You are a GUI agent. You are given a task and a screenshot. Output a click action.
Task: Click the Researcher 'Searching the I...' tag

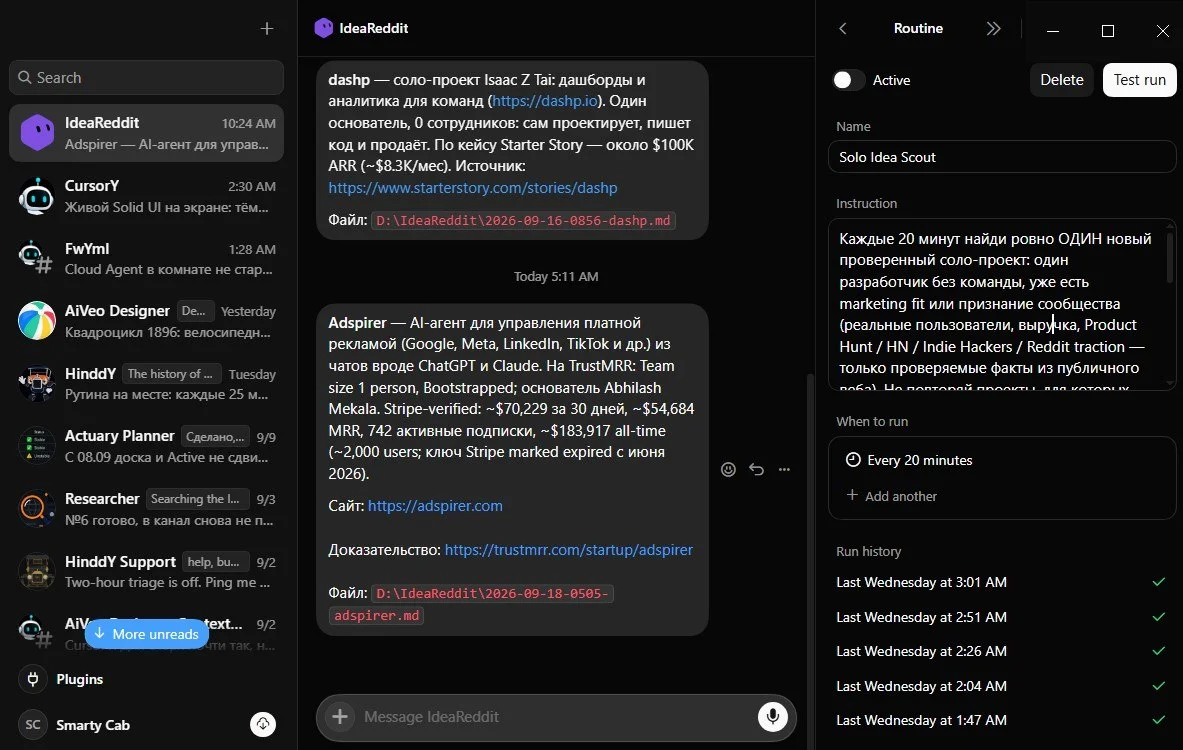(195, 499)
